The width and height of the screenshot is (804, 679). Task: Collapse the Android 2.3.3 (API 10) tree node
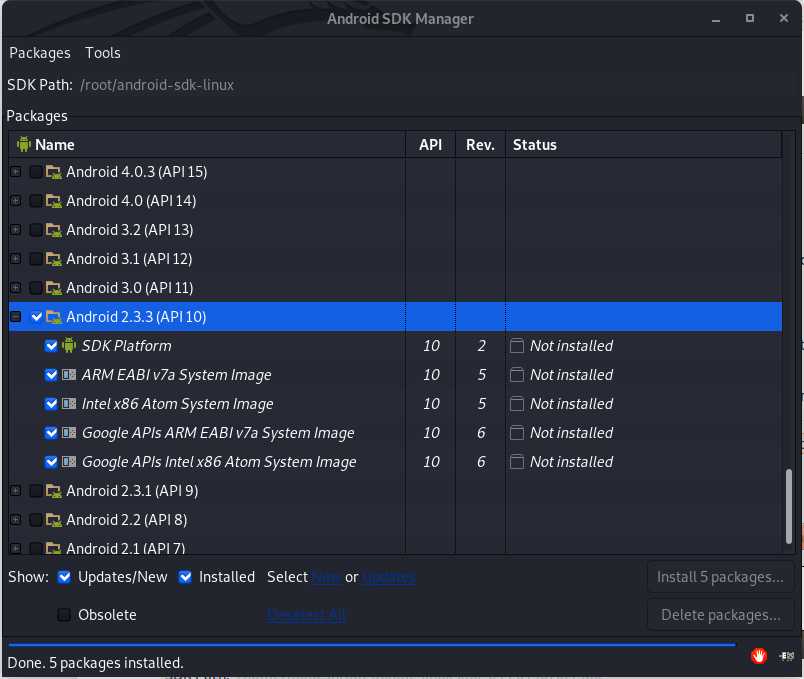click(x=16, y=317)
